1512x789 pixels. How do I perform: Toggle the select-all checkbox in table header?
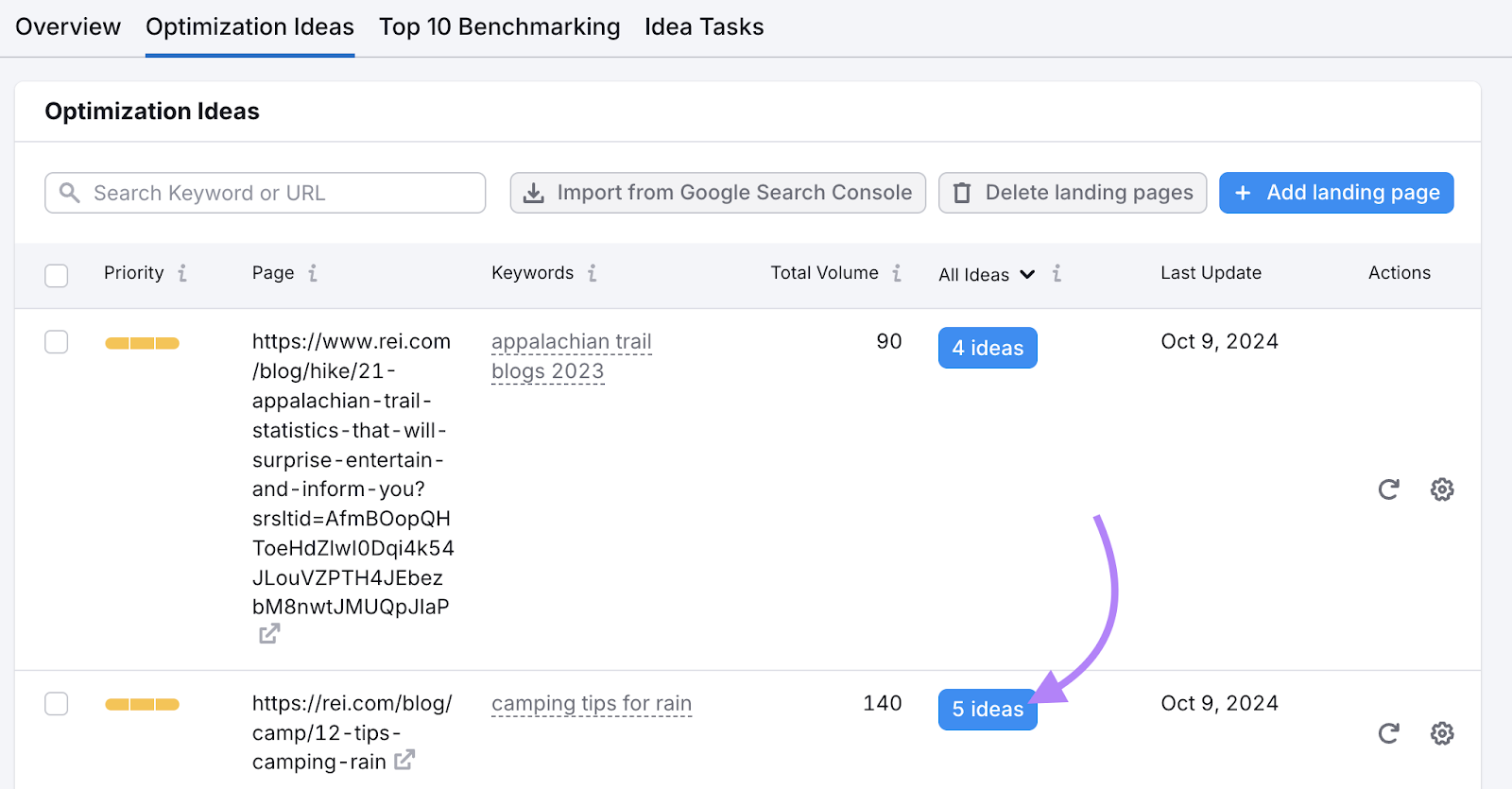[57, 275]
